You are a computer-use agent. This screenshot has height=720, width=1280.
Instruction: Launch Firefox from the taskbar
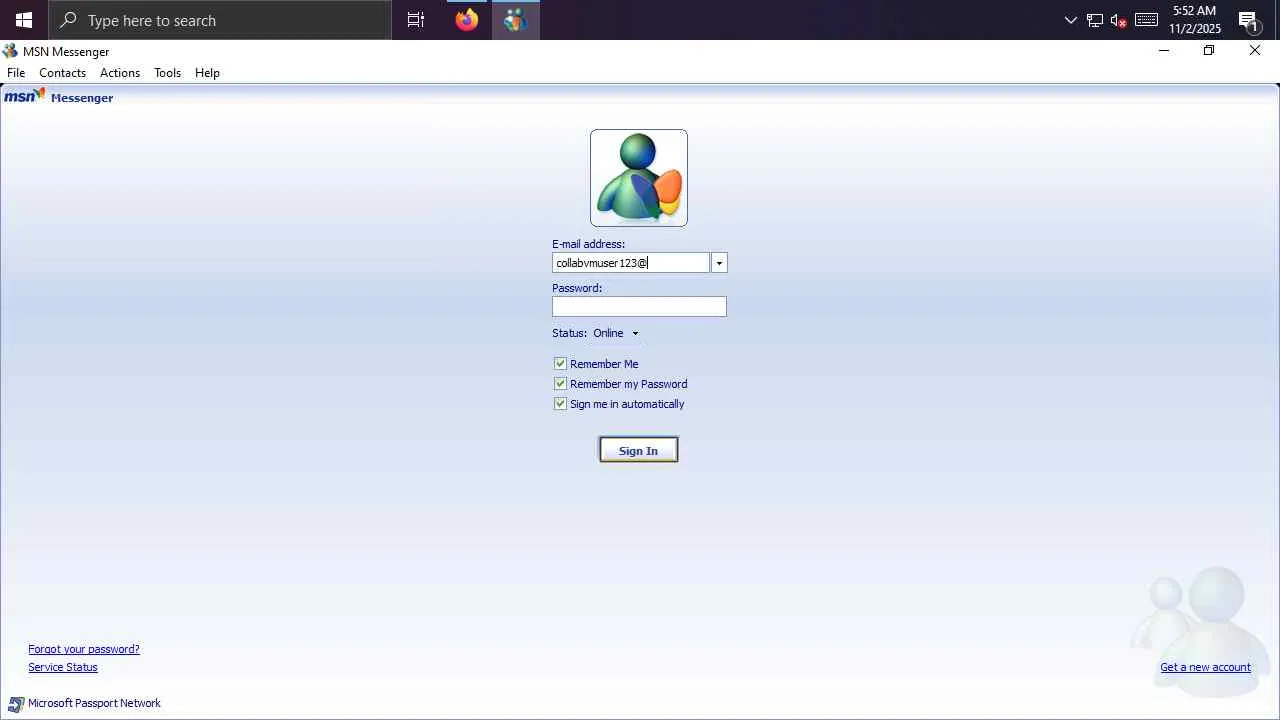click(466, 20)
